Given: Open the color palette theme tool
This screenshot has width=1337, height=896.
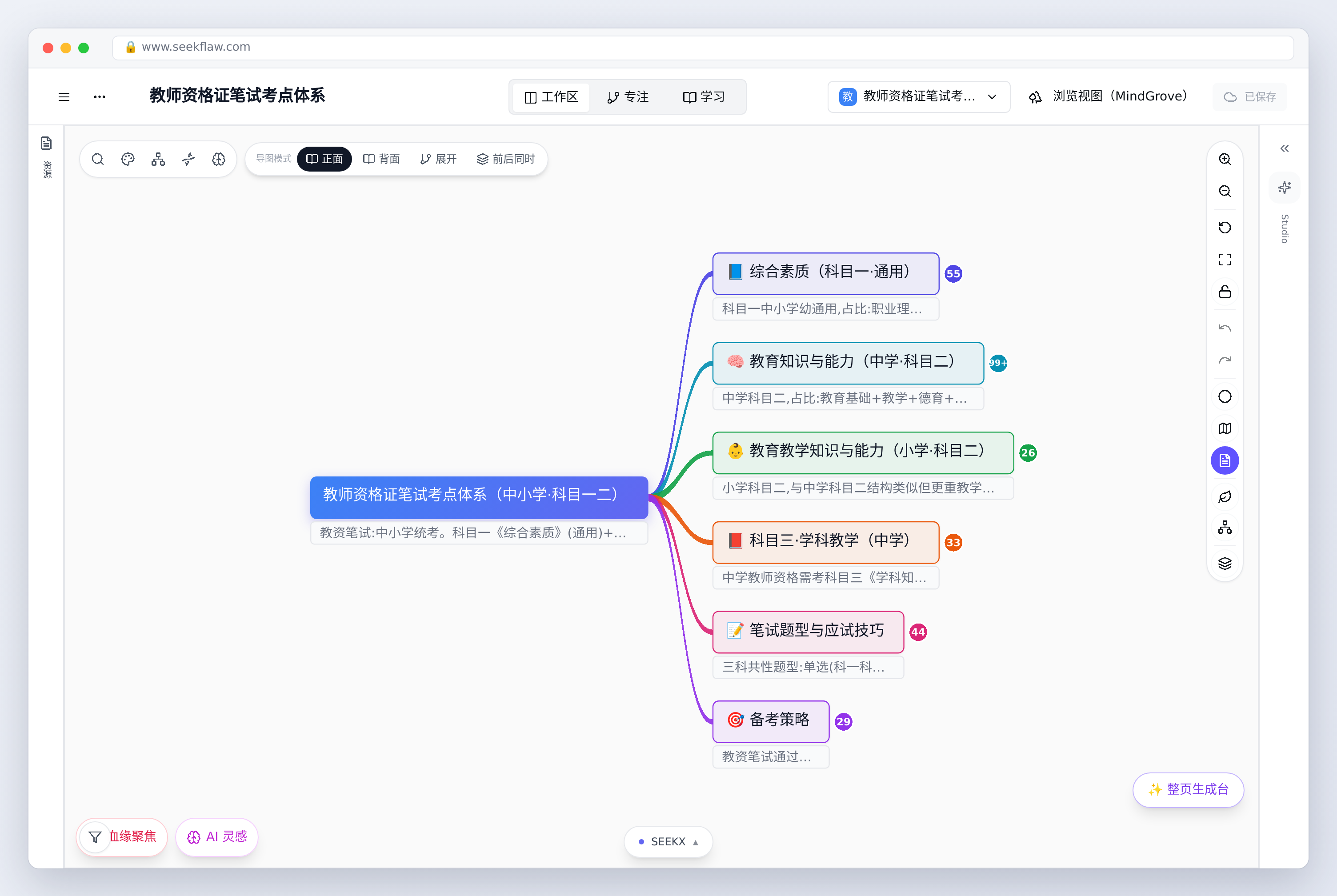Looking at the screenshot, I should [x=128, y=159].
